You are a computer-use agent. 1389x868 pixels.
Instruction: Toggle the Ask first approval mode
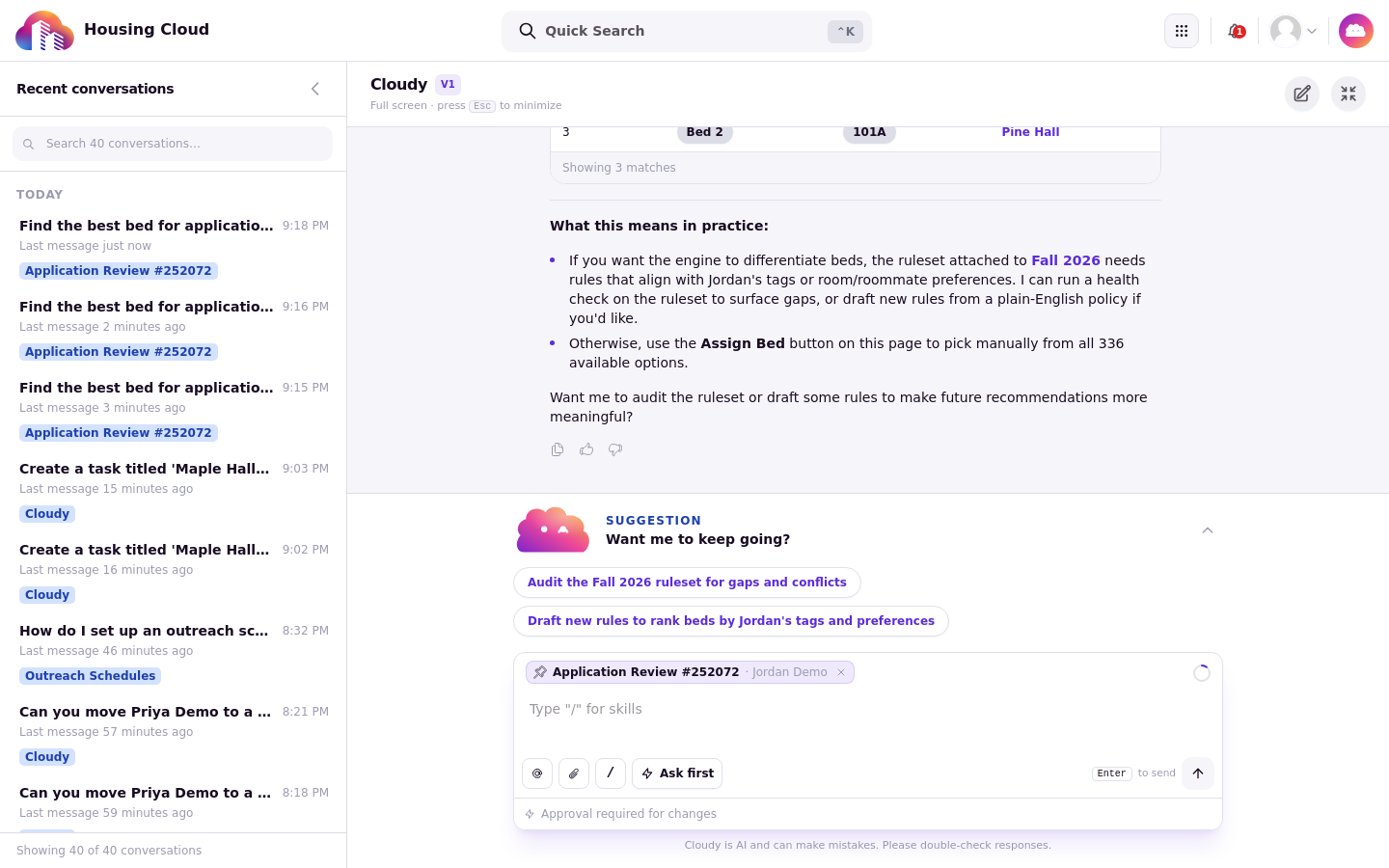pos(677,773)
